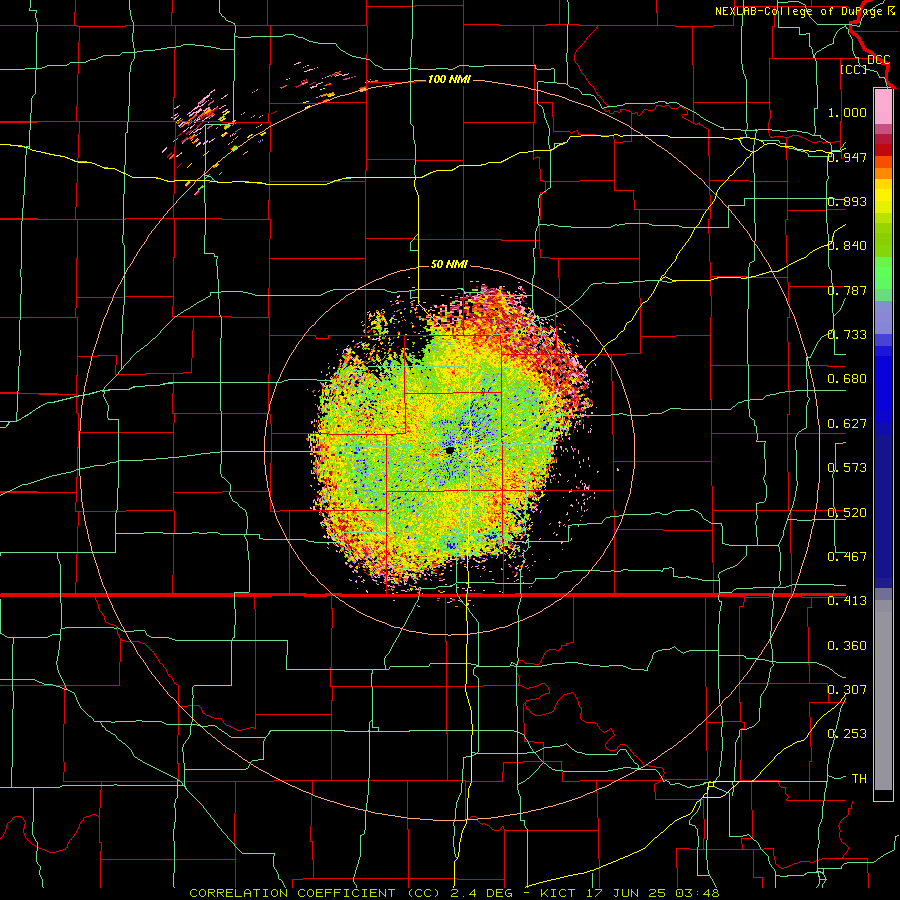Click the bright green segment of color bar
This screenshot has width=900, height=900.
pyautogui.click(x=883, y=273)
